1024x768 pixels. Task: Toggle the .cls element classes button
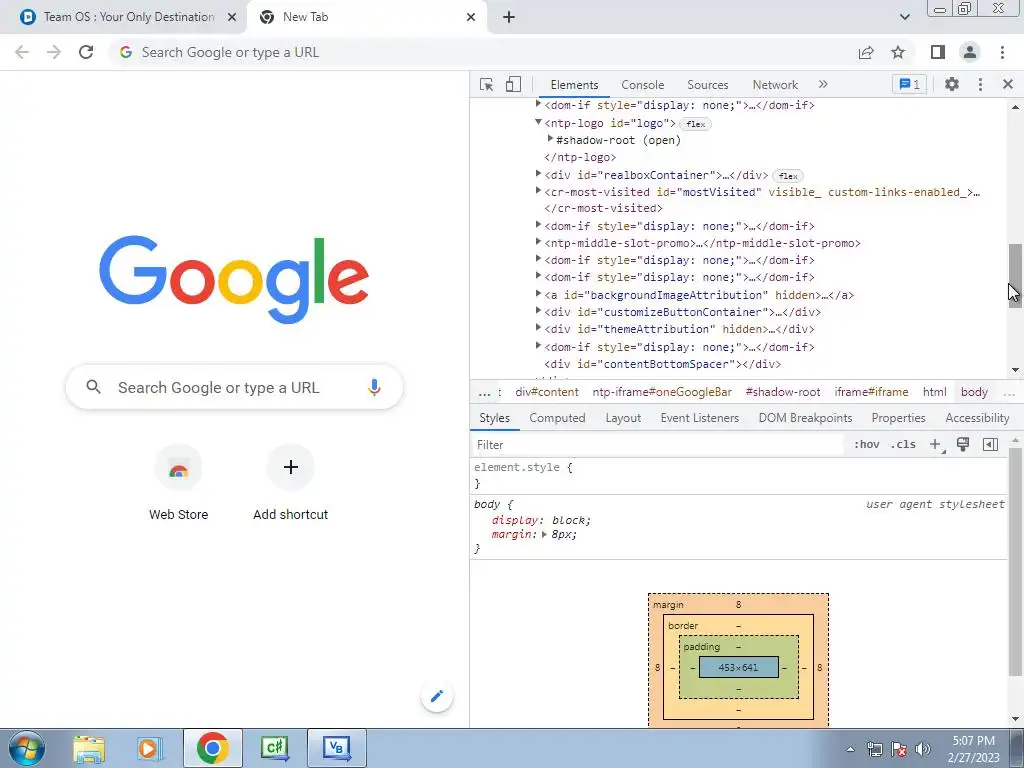tap(903, 445)
